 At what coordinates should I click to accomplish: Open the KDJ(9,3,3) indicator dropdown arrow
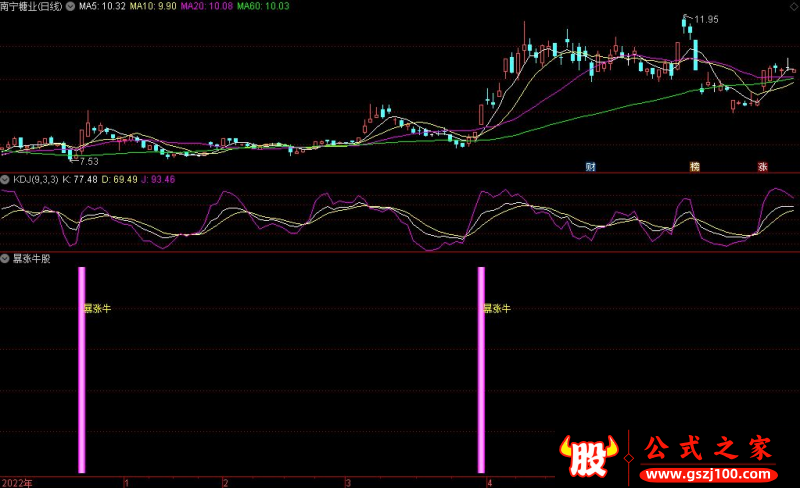point(5,179)
